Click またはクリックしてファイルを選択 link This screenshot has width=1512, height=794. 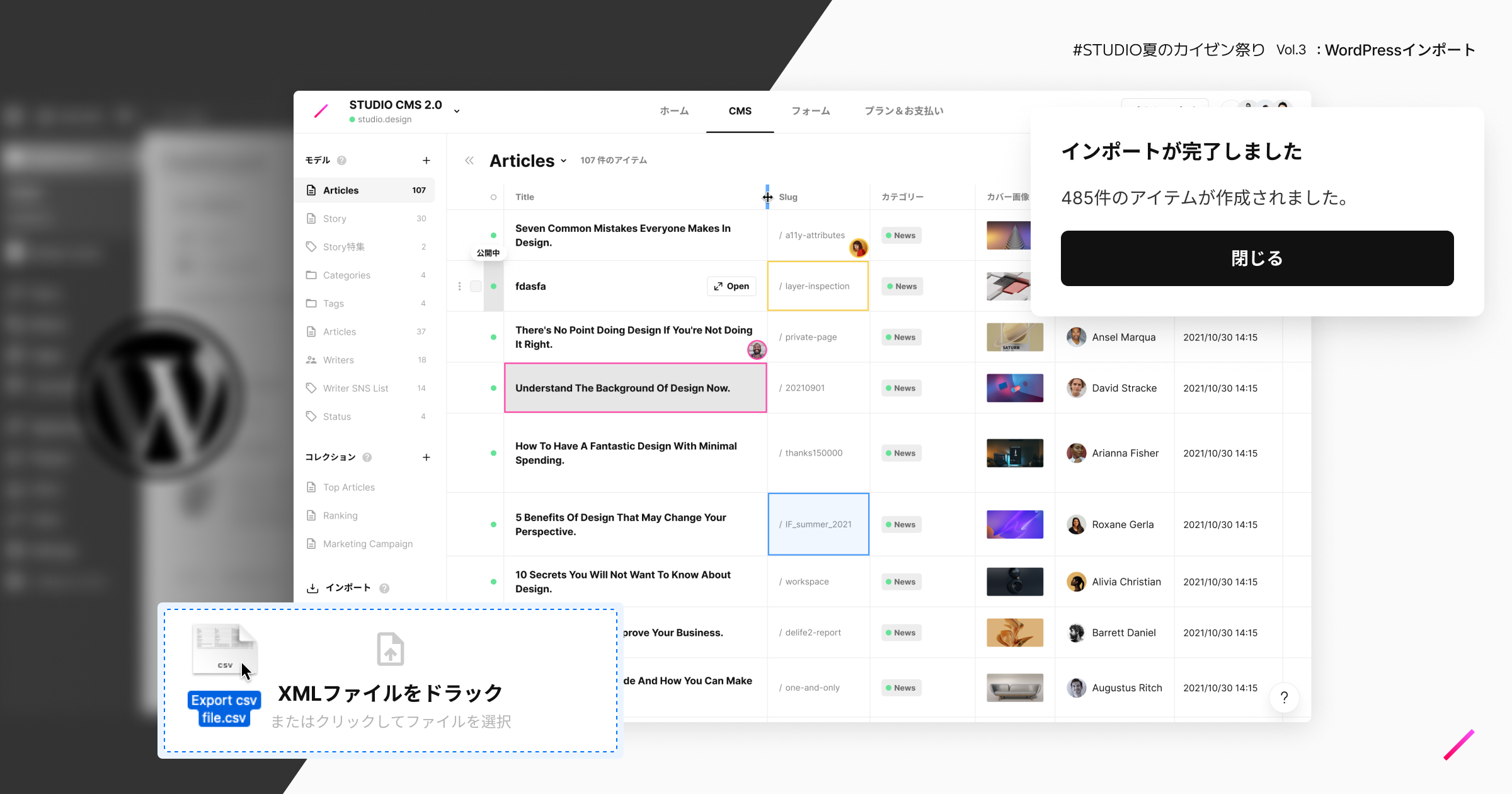(391, 722)
